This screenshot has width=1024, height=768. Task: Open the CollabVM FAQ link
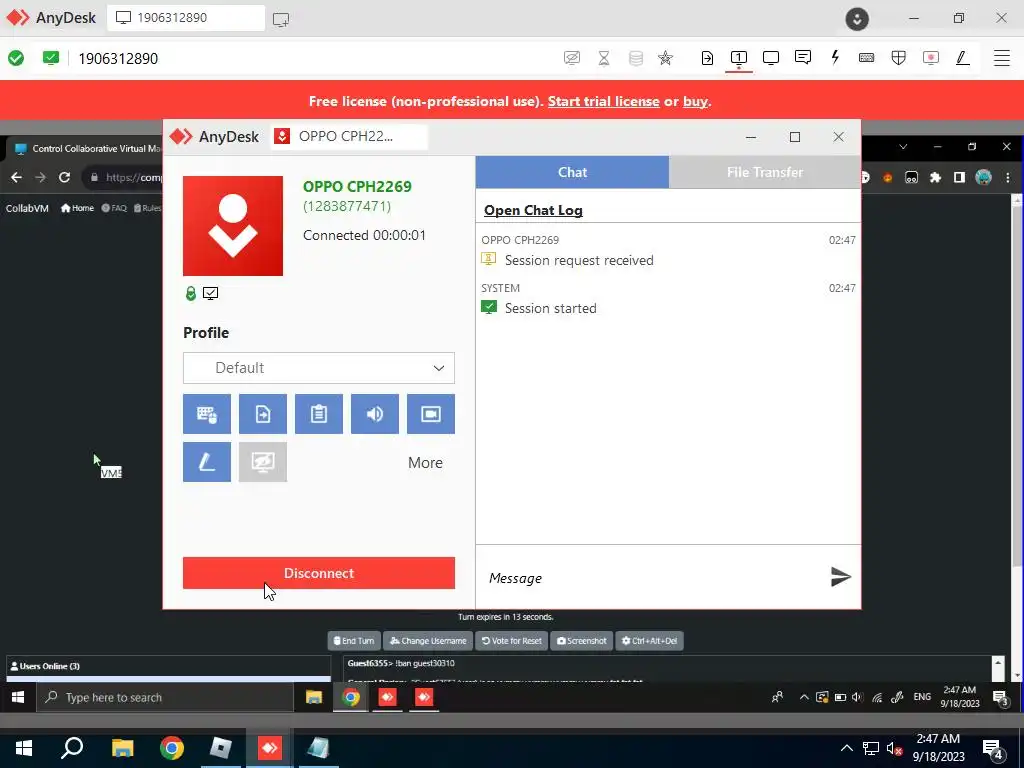pos(114,208)
